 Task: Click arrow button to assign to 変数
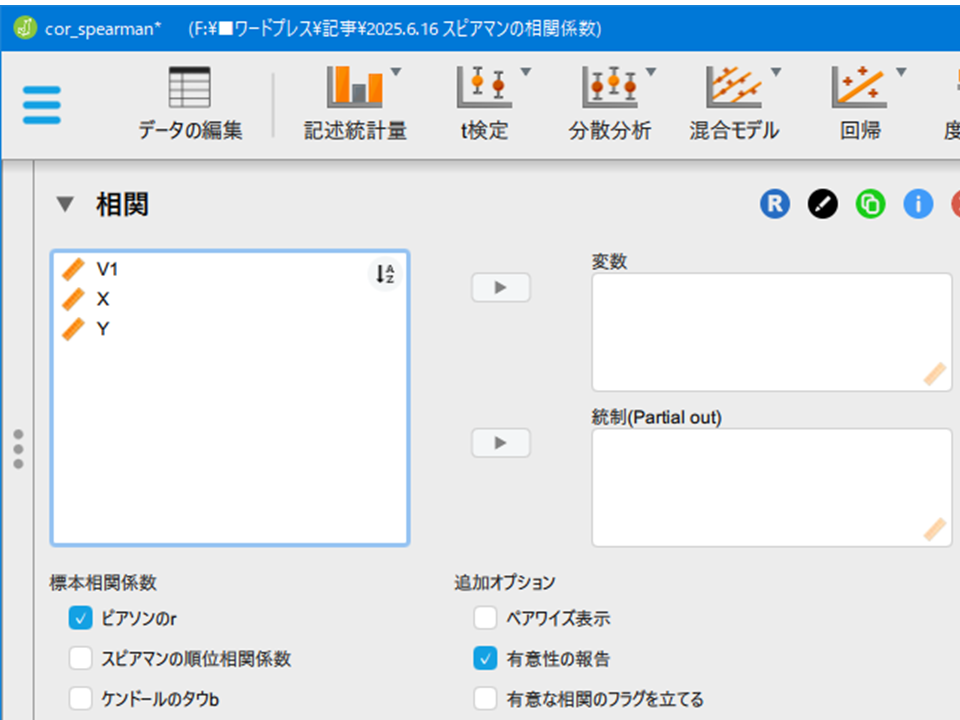500,287
